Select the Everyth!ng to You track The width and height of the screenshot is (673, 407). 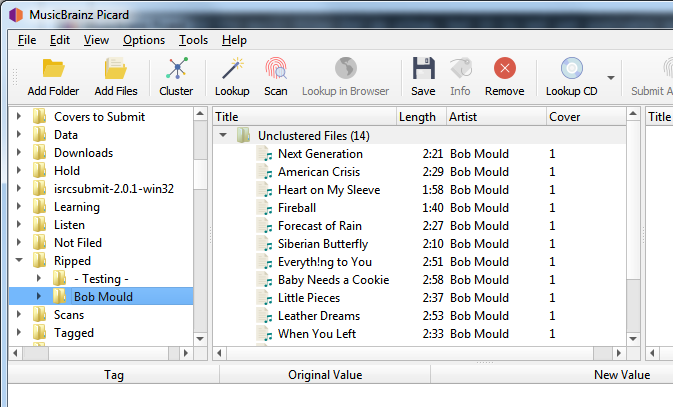[x=324, y=262]
